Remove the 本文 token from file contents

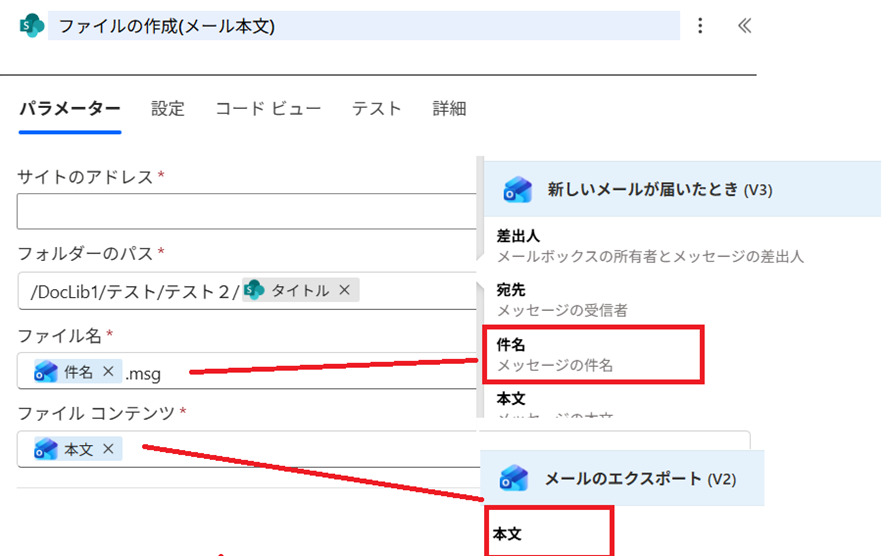coord(108,449)
